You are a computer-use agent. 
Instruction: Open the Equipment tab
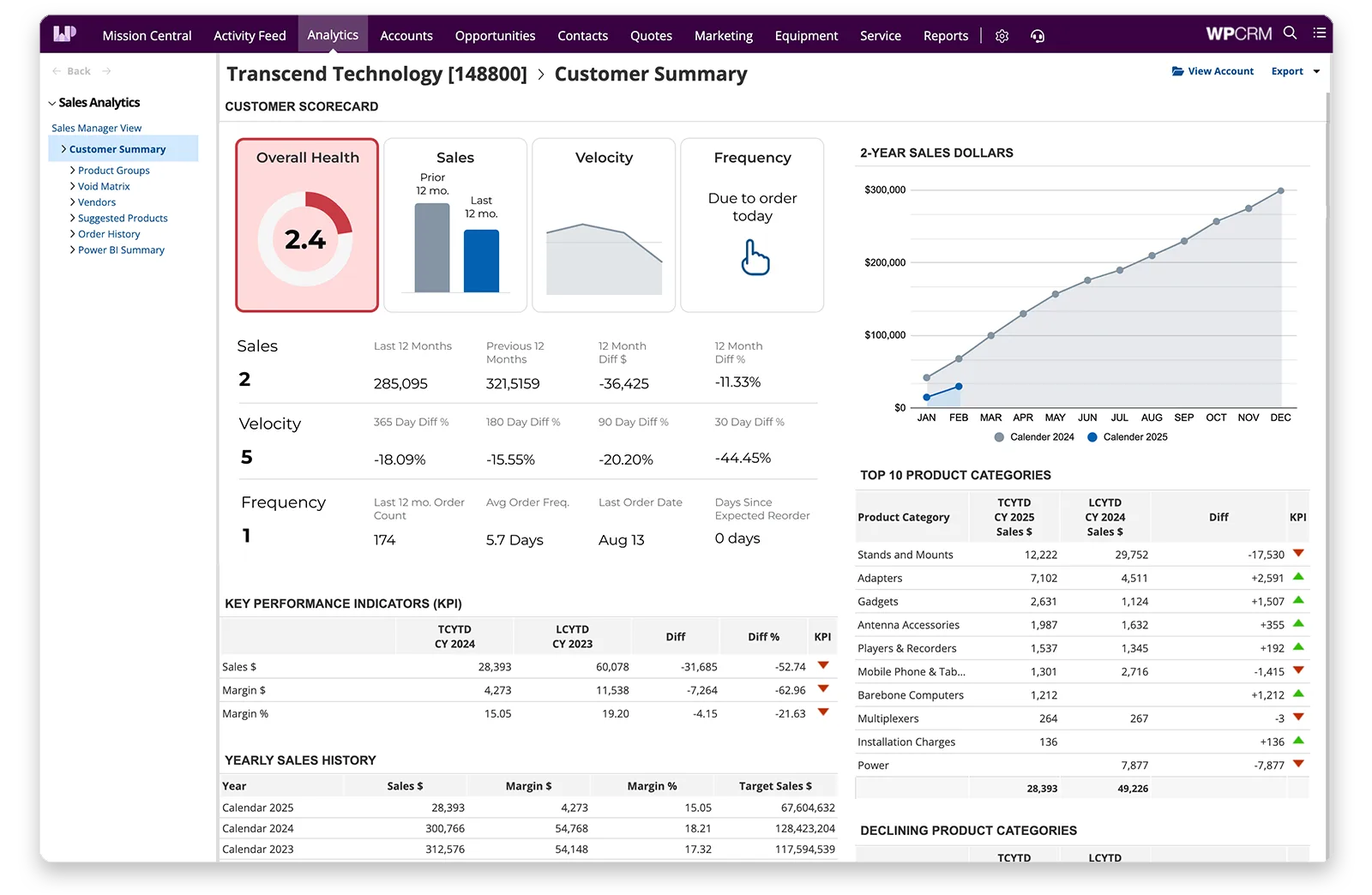[806, 36]
